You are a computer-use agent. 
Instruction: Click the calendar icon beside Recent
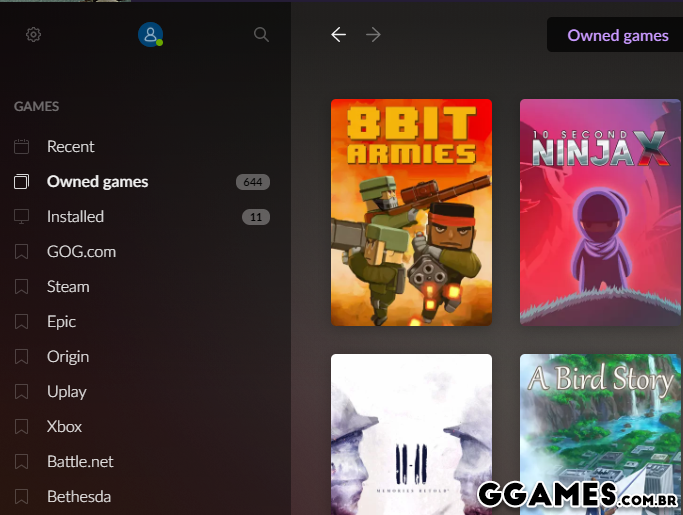click(x=22, y=147)
